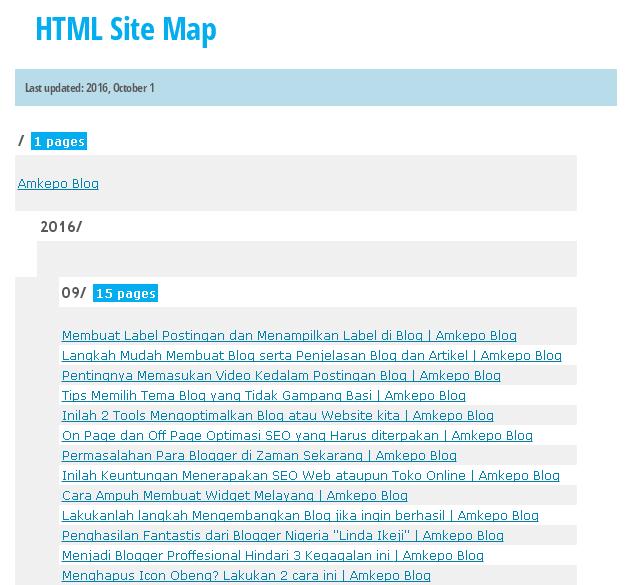Open 'Pentingnya Memasukan Video Kedalam Postingan' link
Screen dimensions: 641x585
281,376
